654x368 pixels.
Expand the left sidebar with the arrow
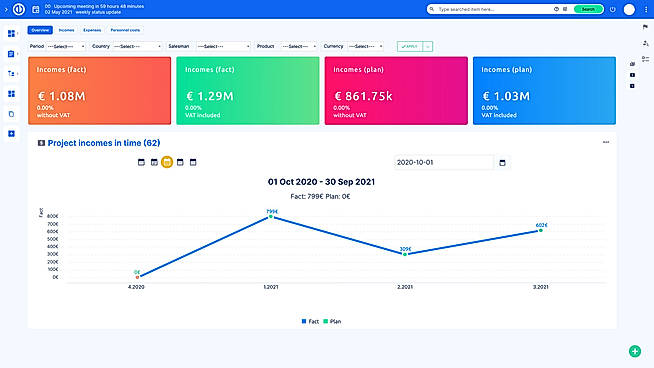(6, 9)
